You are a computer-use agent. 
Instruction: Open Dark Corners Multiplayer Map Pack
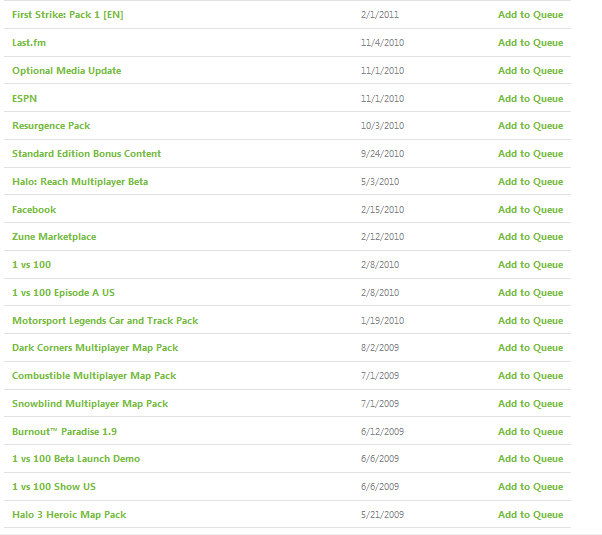pos(95,348)
